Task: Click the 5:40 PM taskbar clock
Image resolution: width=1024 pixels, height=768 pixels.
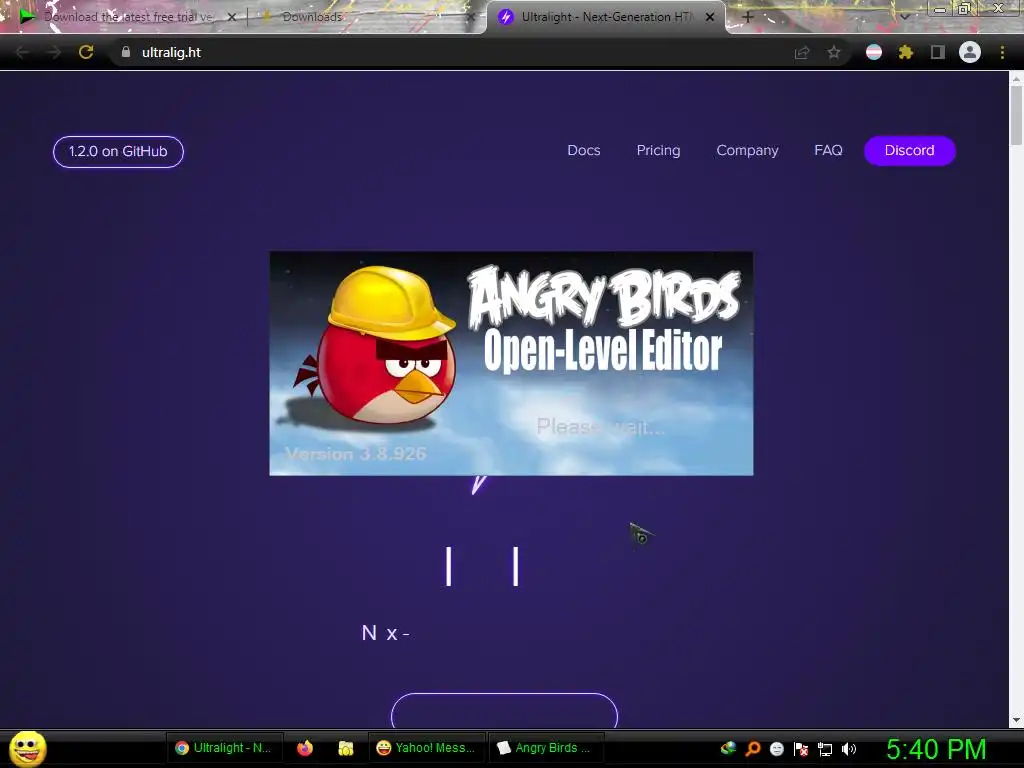Action: coord(936,749)
